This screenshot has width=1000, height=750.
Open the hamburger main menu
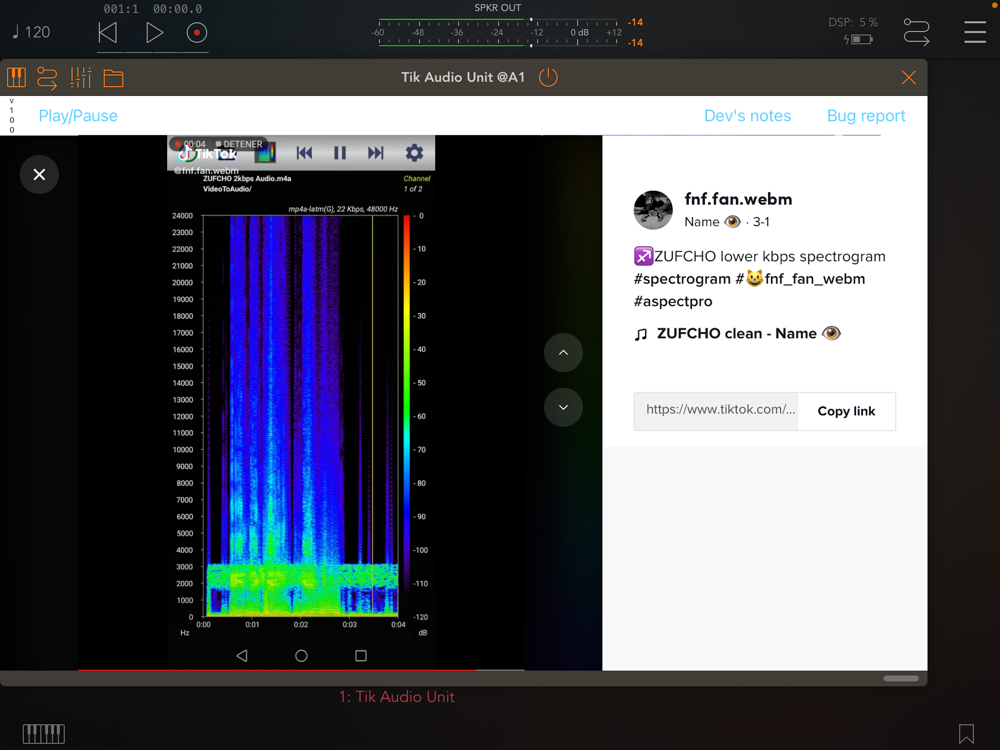[975, 33]
